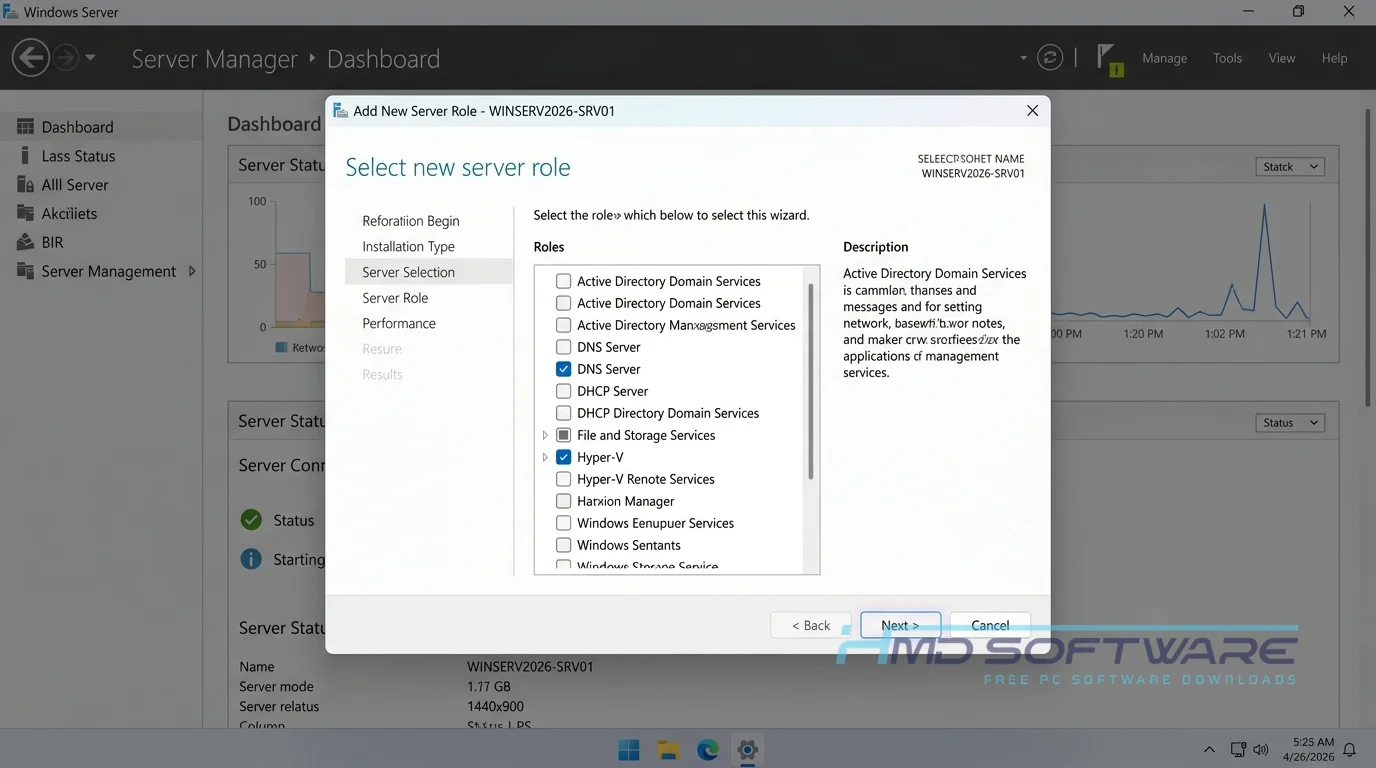Viewport: 1376px width, 768px height.
Task: Click the Server Manager main window scrollbar
Action: pyautogui.click(x=1368, y=258)
